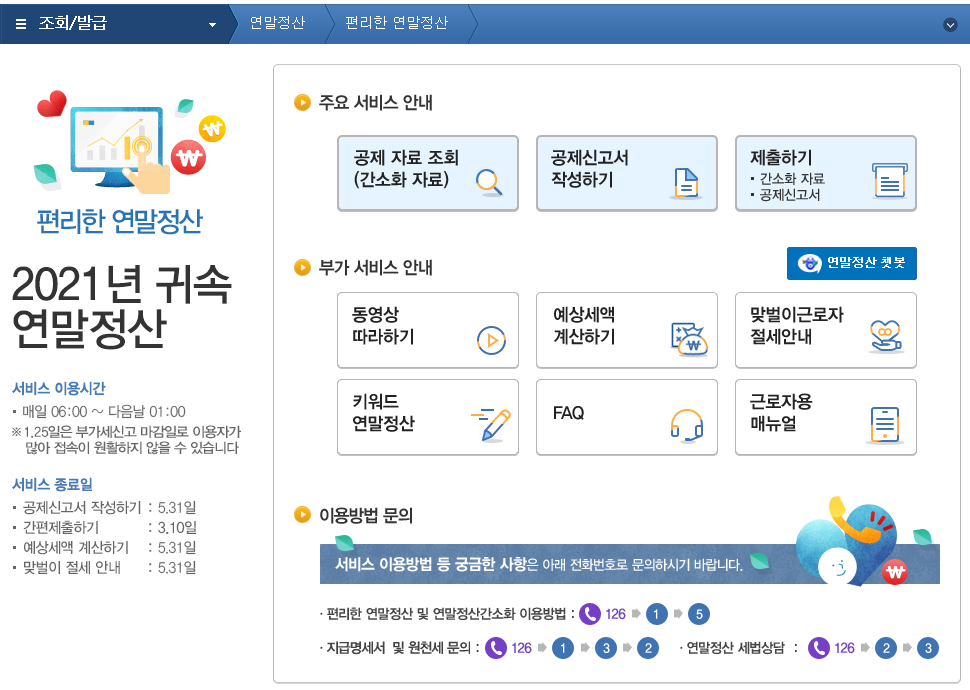
Task: Click the manual tablet icon in 근로자용 매뉴얼
Action: 885,425
